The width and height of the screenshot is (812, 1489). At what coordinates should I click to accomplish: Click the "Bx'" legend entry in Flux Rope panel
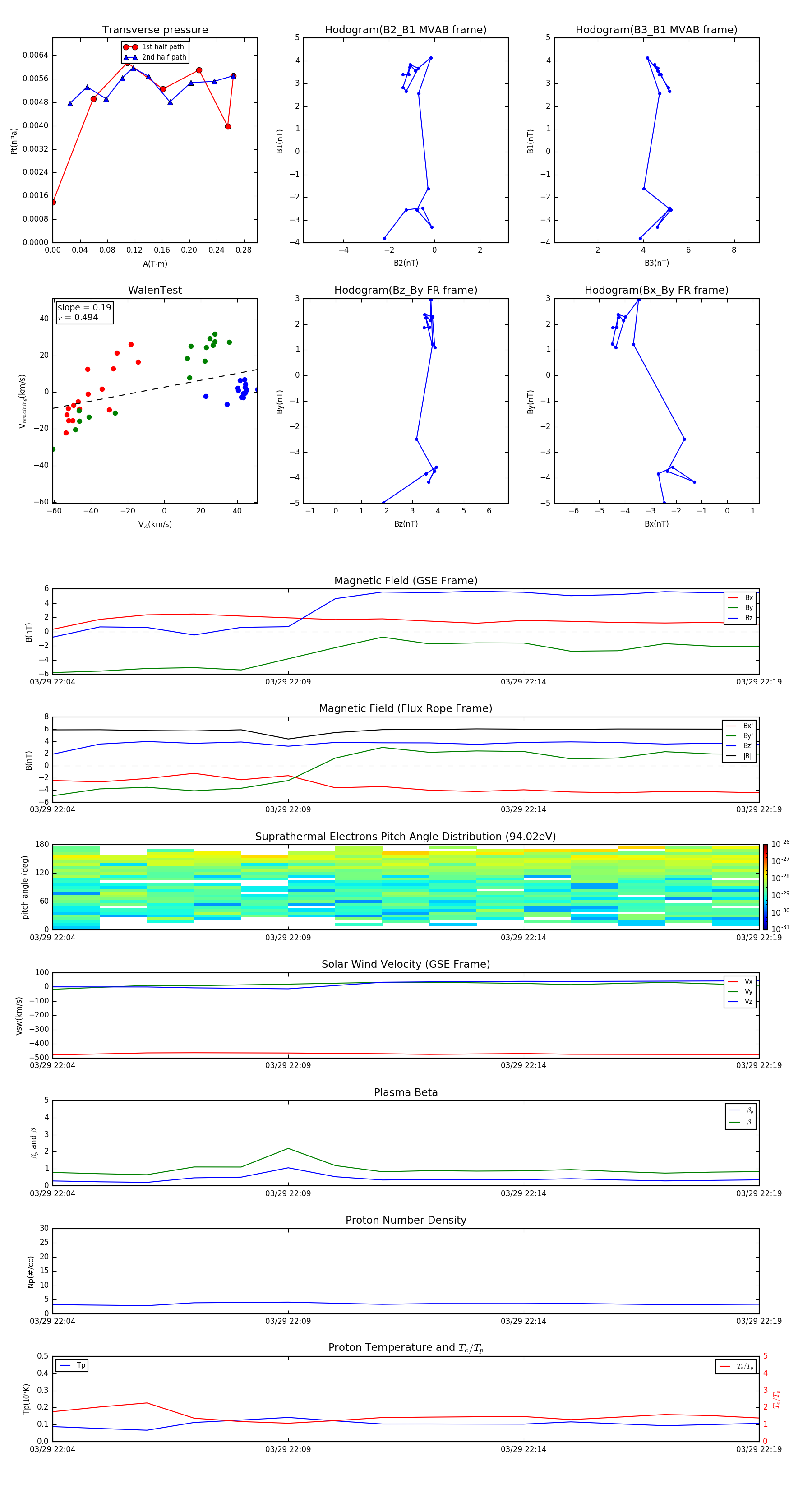740,726
